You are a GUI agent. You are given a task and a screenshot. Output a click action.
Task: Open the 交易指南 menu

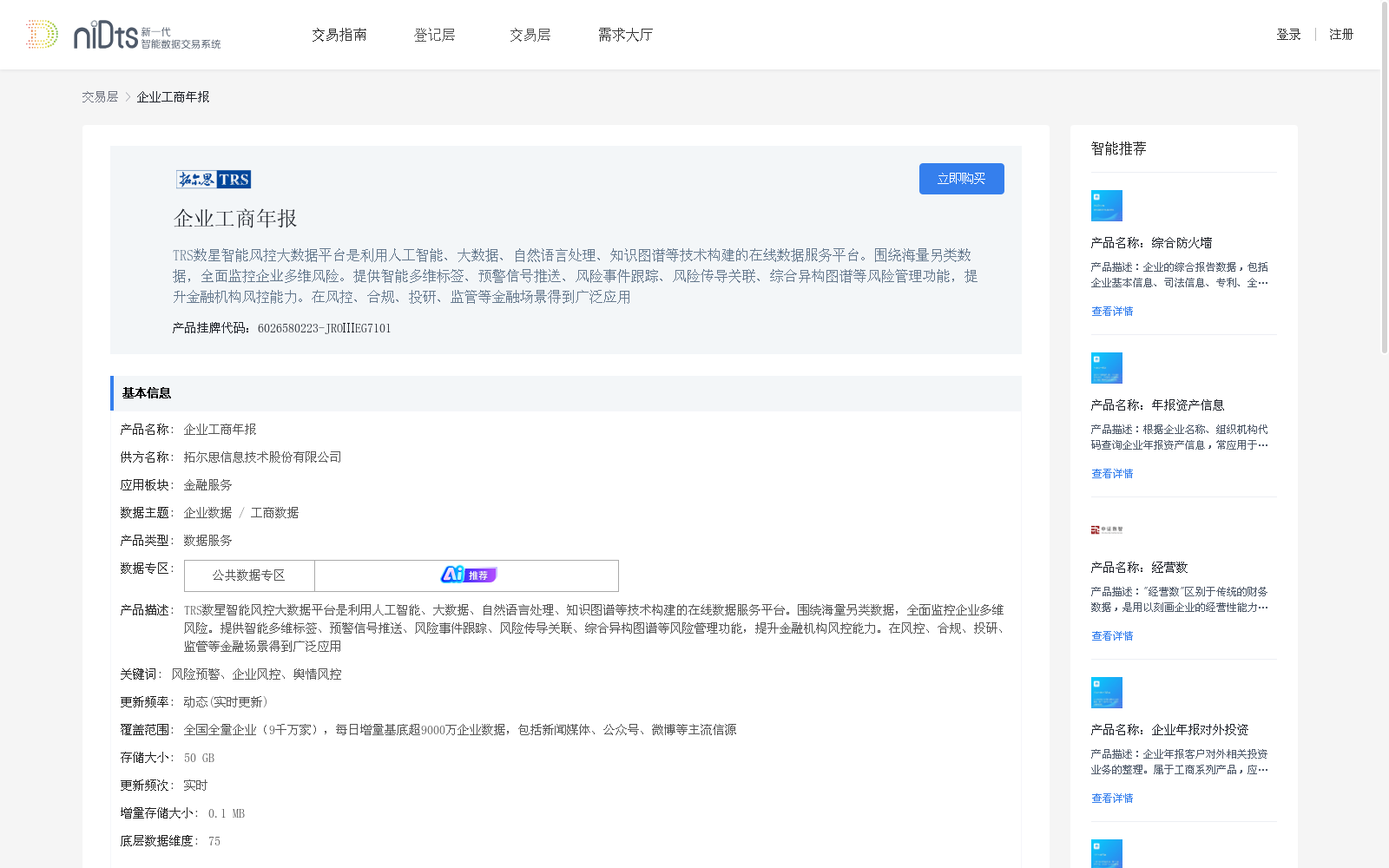[339, 35]
